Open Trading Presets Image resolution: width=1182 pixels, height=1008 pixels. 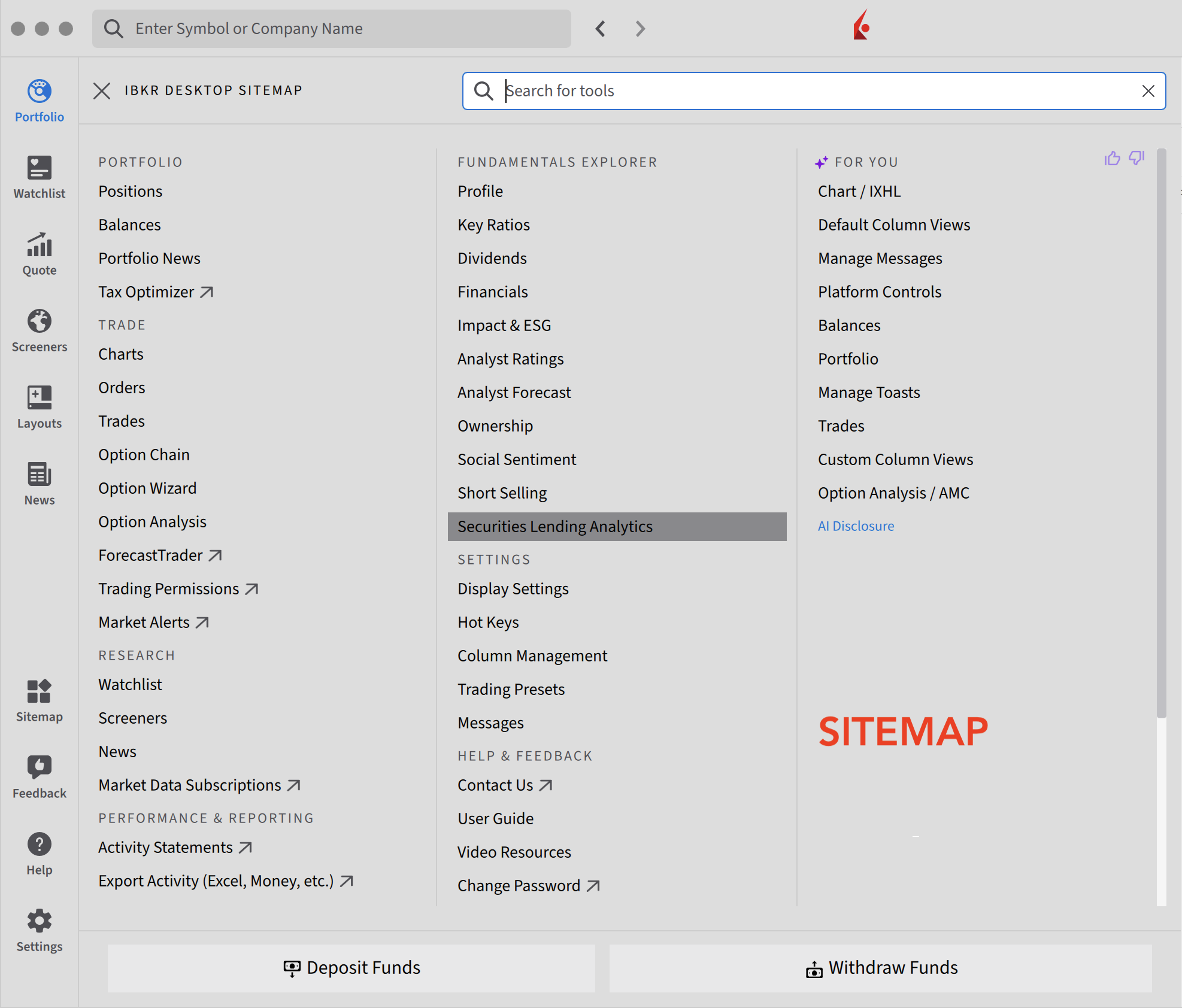(x=511, y=690)
